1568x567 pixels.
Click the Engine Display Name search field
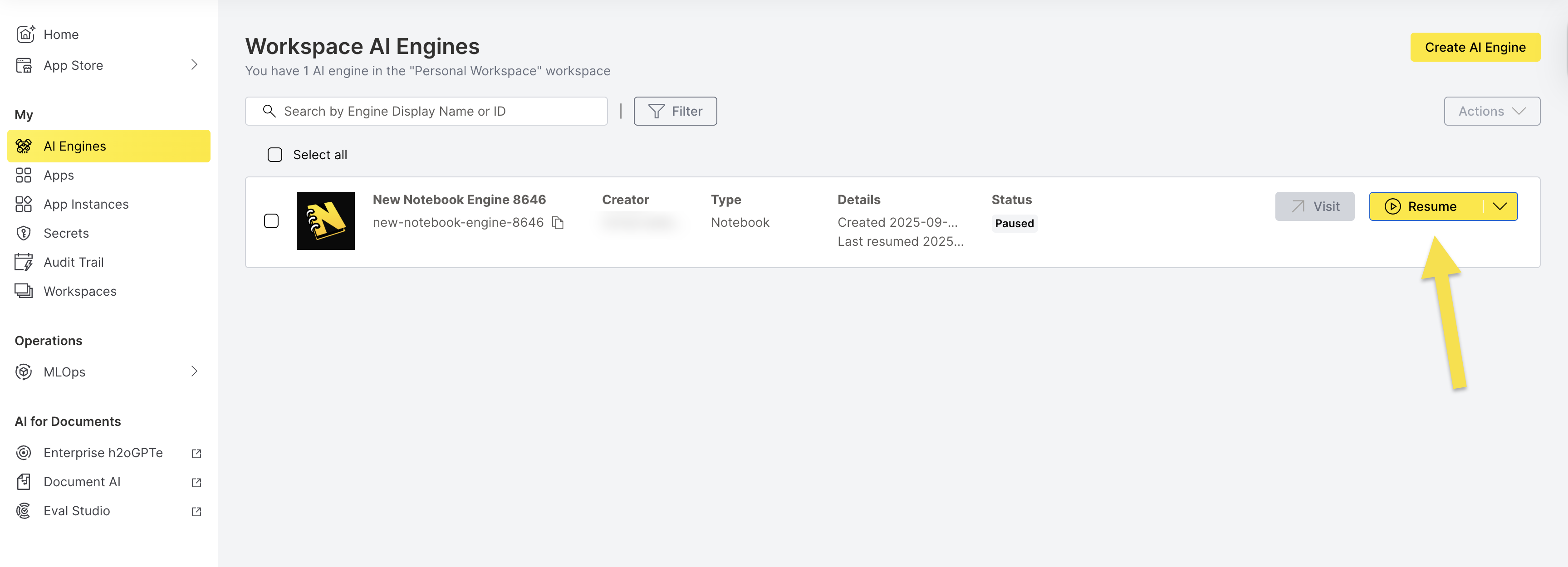click(x=426, y=111)
